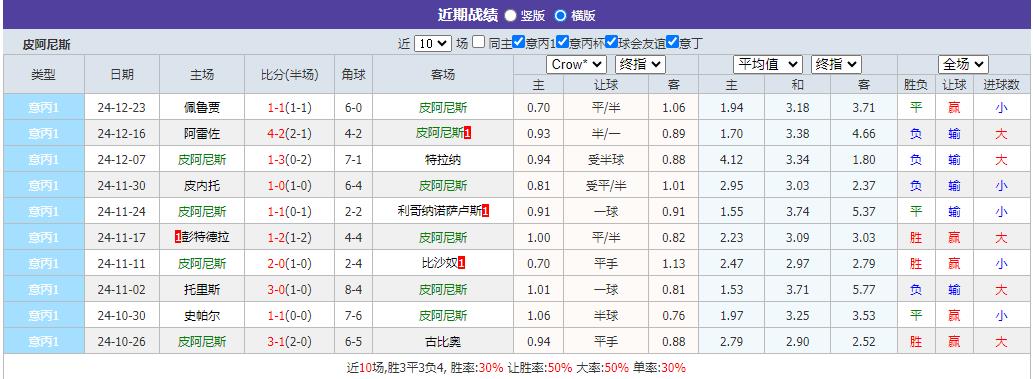The height and width of the screenshot is (379, 1033).
Task: Uncheck the 意丁 checkbox
Action: (x=672, y=42)
